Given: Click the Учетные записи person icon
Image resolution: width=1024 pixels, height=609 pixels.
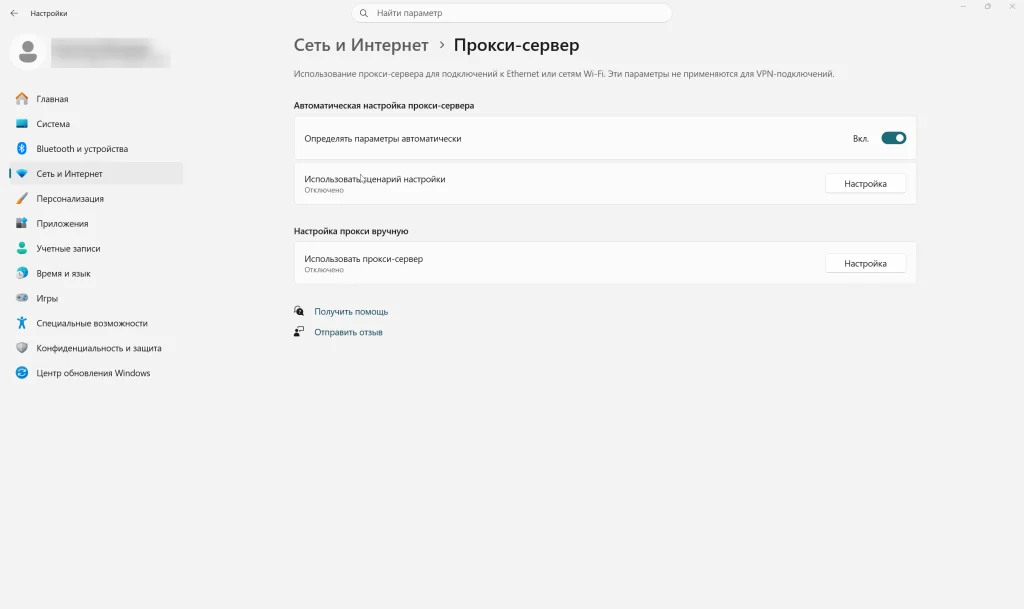Looking at the screenshot, I should click(x=22, y=248).
